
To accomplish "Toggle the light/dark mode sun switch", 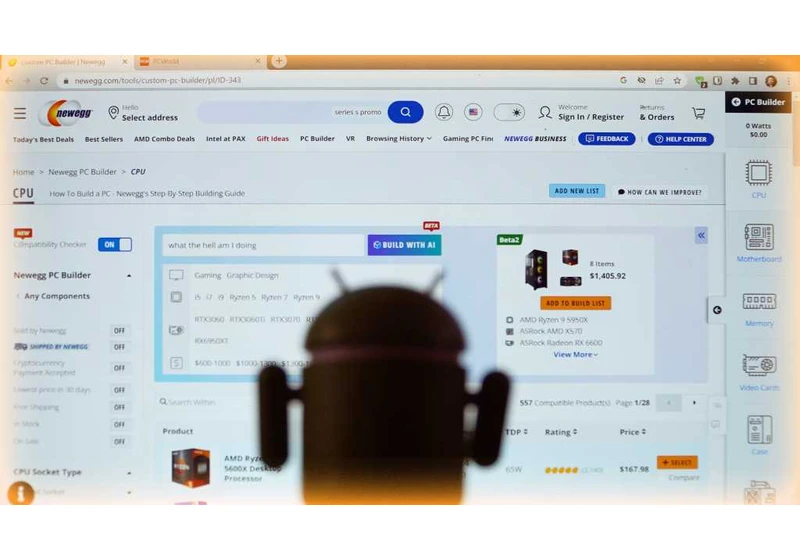I will (x=509, y=112).
